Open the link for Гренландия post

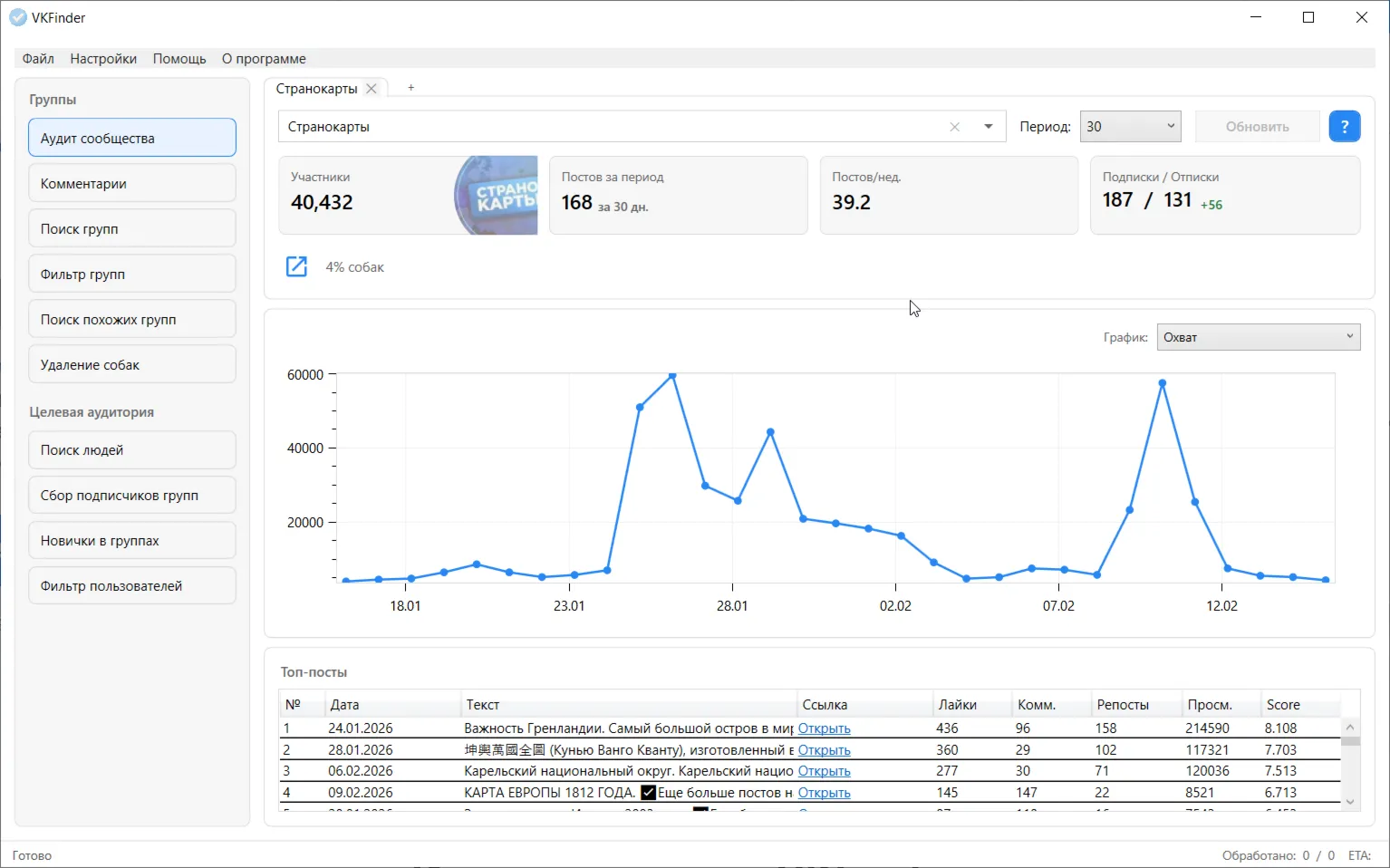tap(824, 728)
